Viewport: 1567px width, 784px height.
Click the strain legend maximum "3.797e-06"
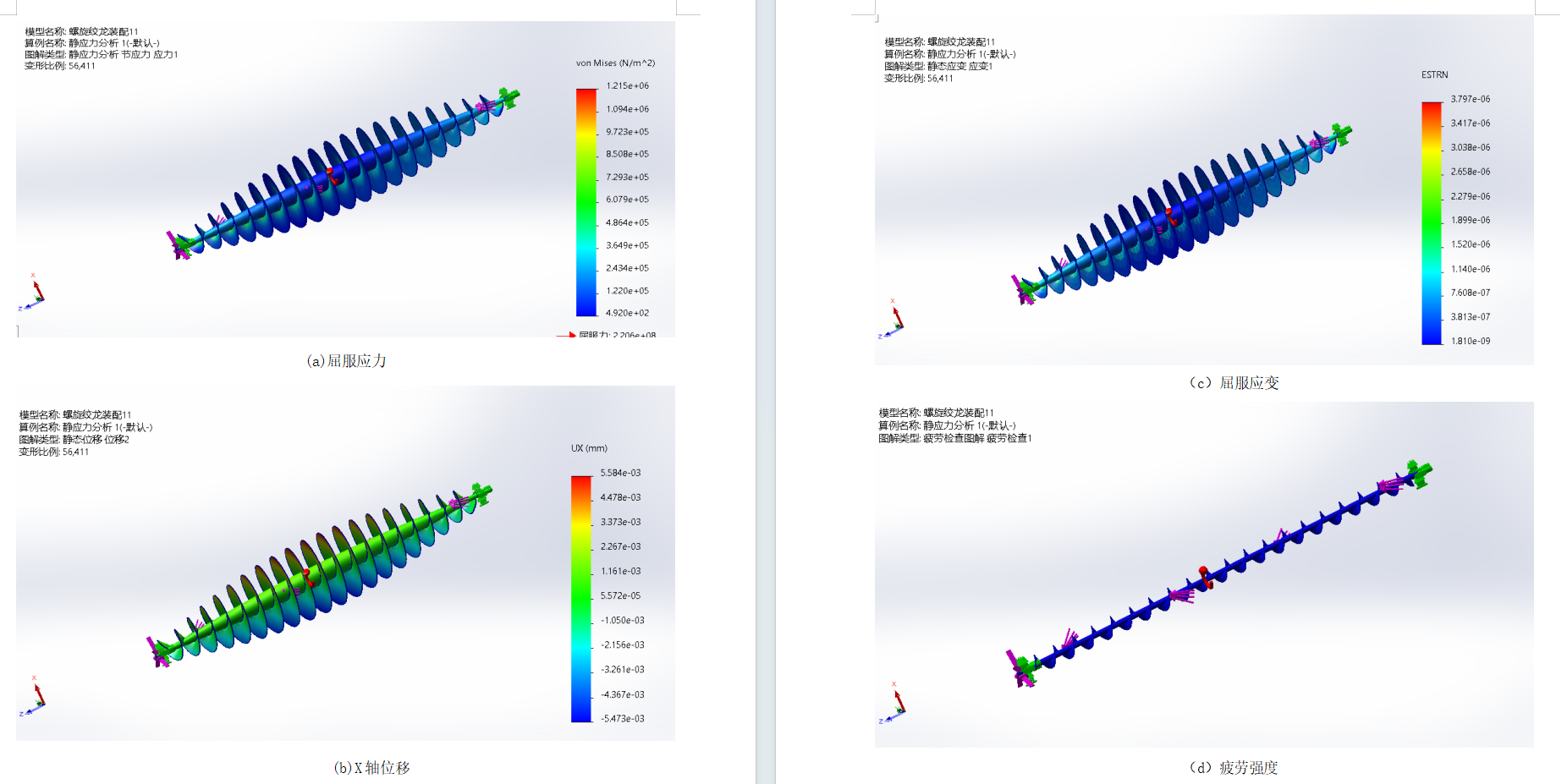(x=1471, y=99)
